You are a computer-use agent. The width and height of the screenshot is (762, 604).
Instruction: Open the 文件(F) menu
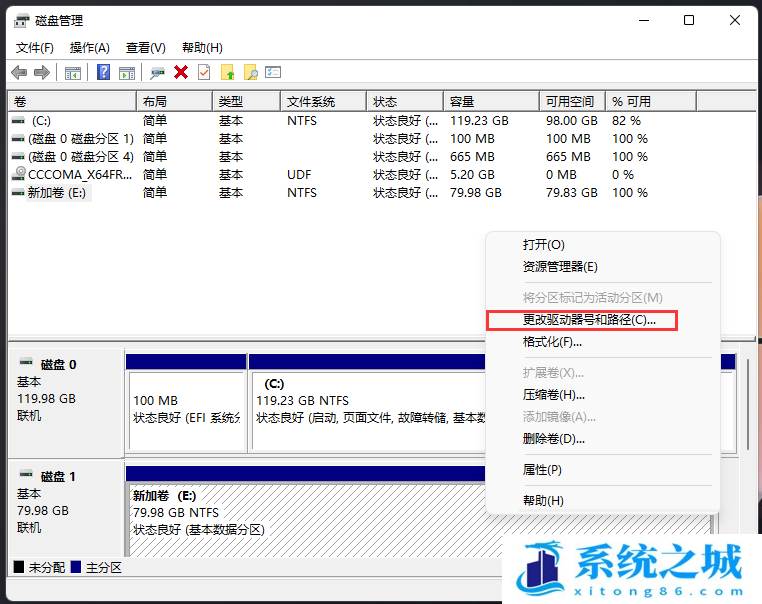[x=35, y=48]
